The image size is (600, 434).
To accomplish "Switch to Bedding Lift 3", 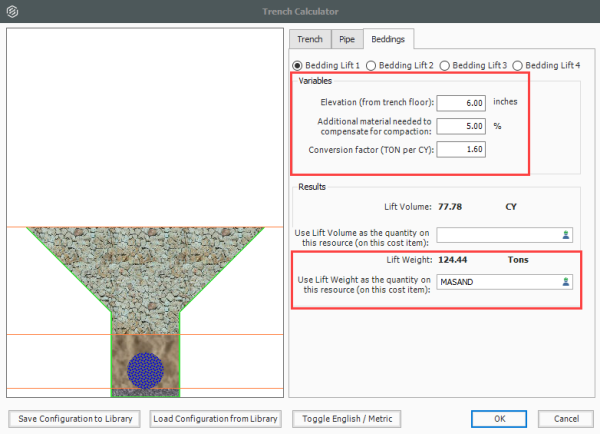I will [x=445, y=65].
